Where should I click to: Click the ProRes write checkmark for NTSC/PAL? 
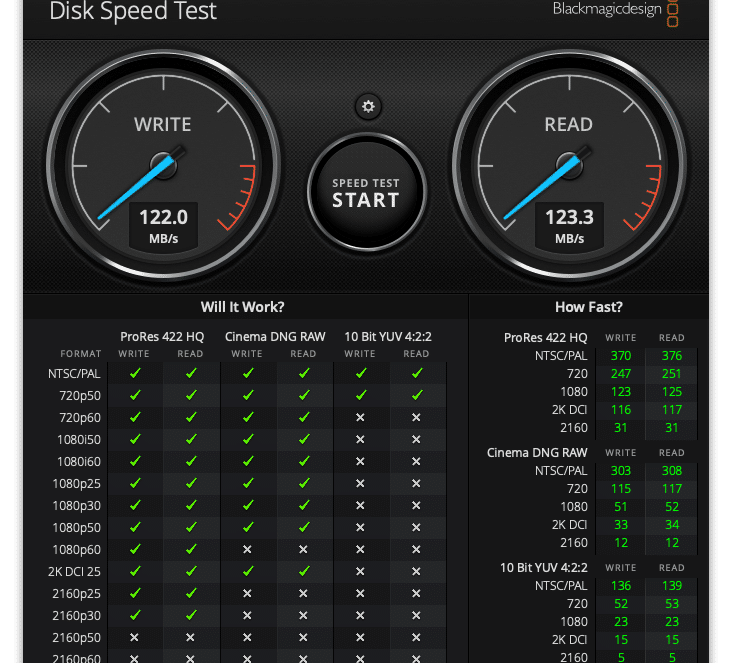click(x=135, y=373)
